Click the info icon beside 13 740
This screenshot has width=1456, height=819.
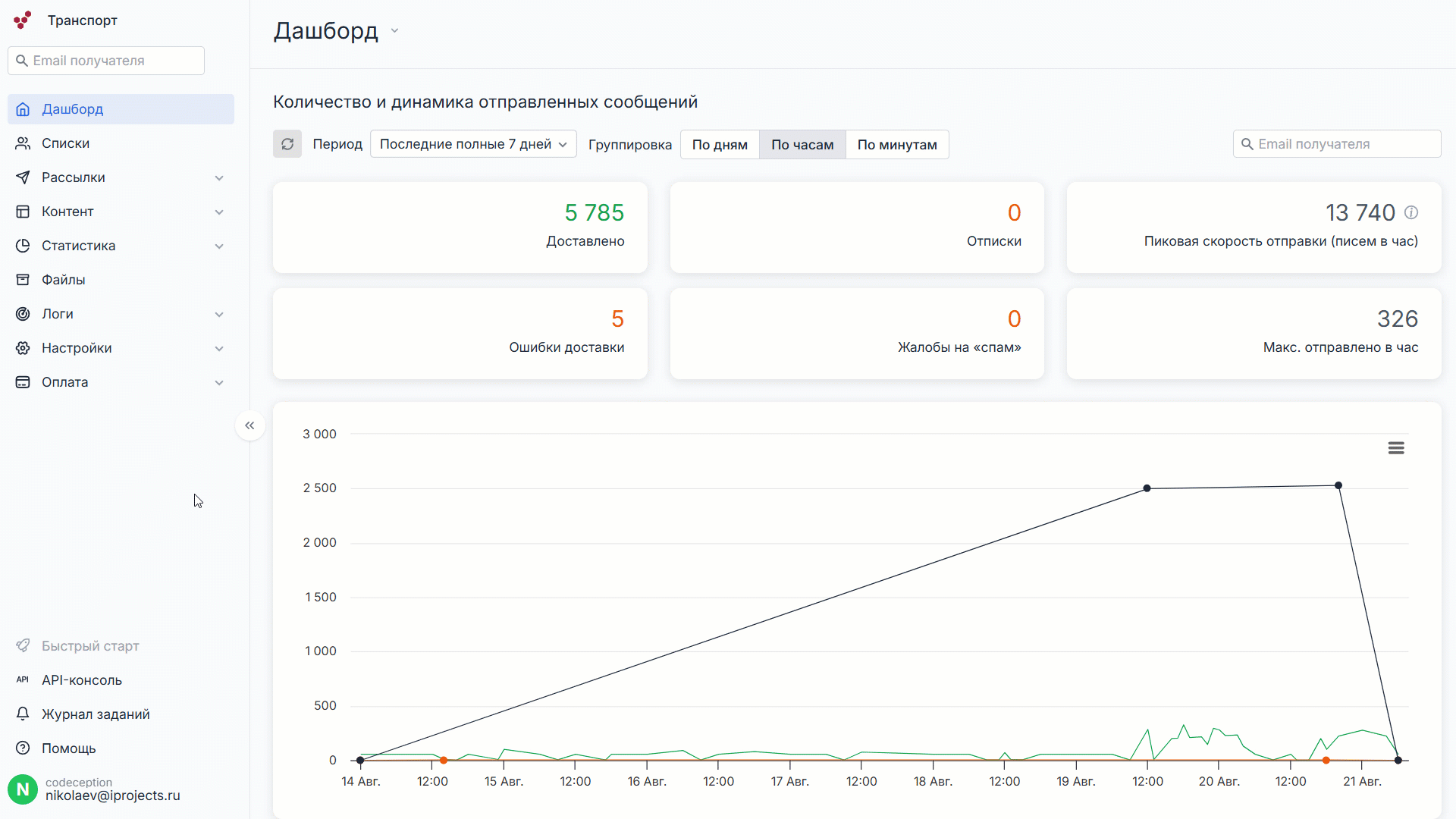click(1411, 213)
